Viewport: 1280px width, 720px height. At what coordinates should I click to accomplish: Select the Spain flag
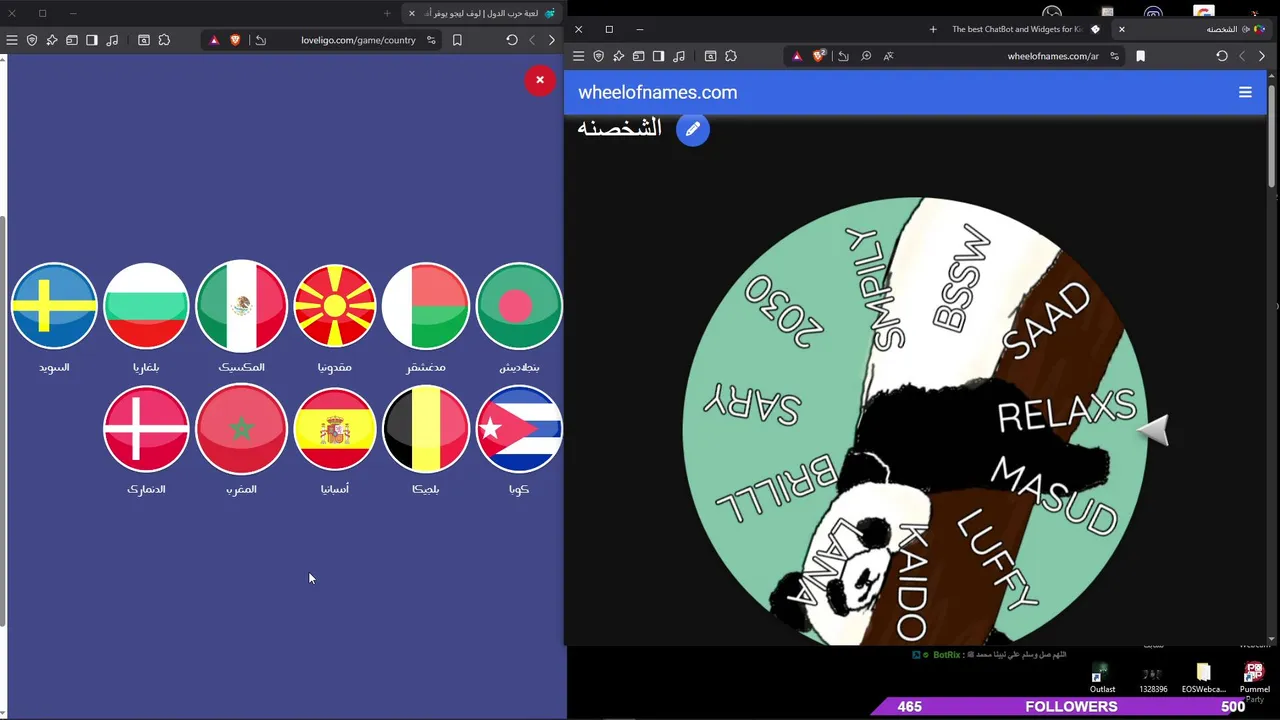tap(334, 429)
